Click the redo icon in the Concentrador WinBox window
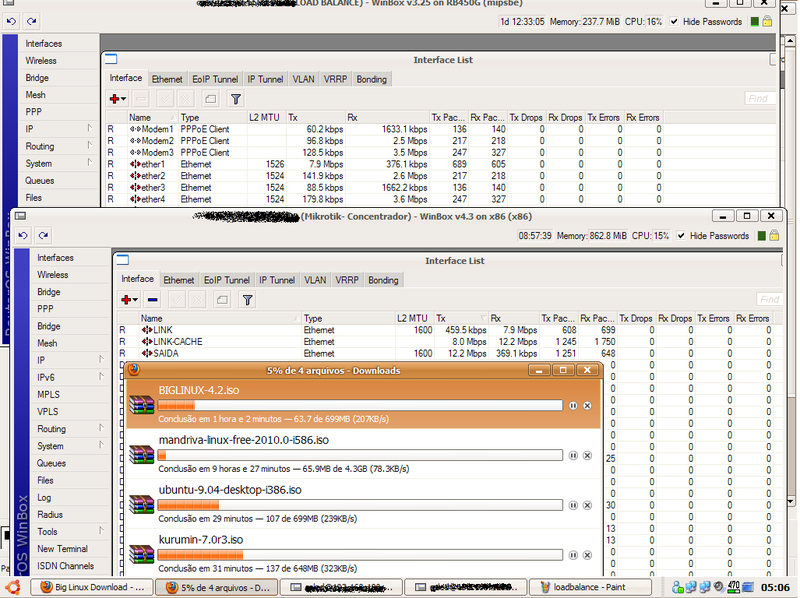Image resolution: width=800 pixels, height=598 pixels. (43, 235)
